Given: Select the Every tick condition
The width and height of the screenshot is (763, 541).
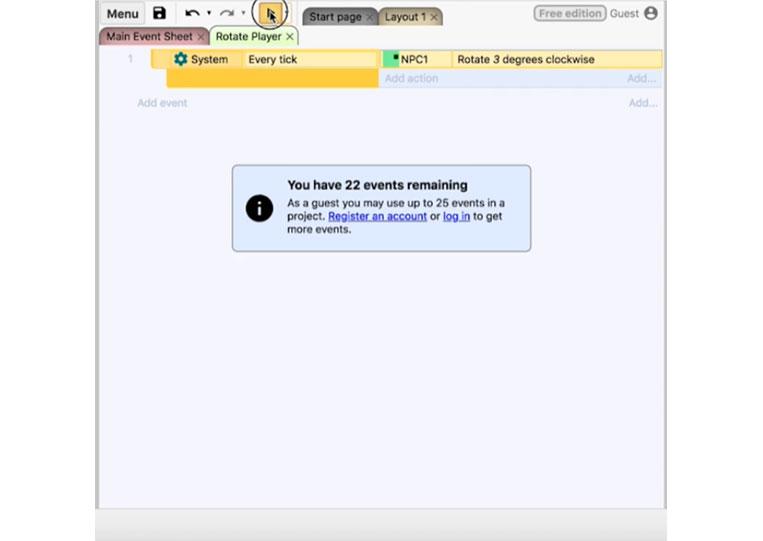Looking at the screenshot, I should coord(310,59).
